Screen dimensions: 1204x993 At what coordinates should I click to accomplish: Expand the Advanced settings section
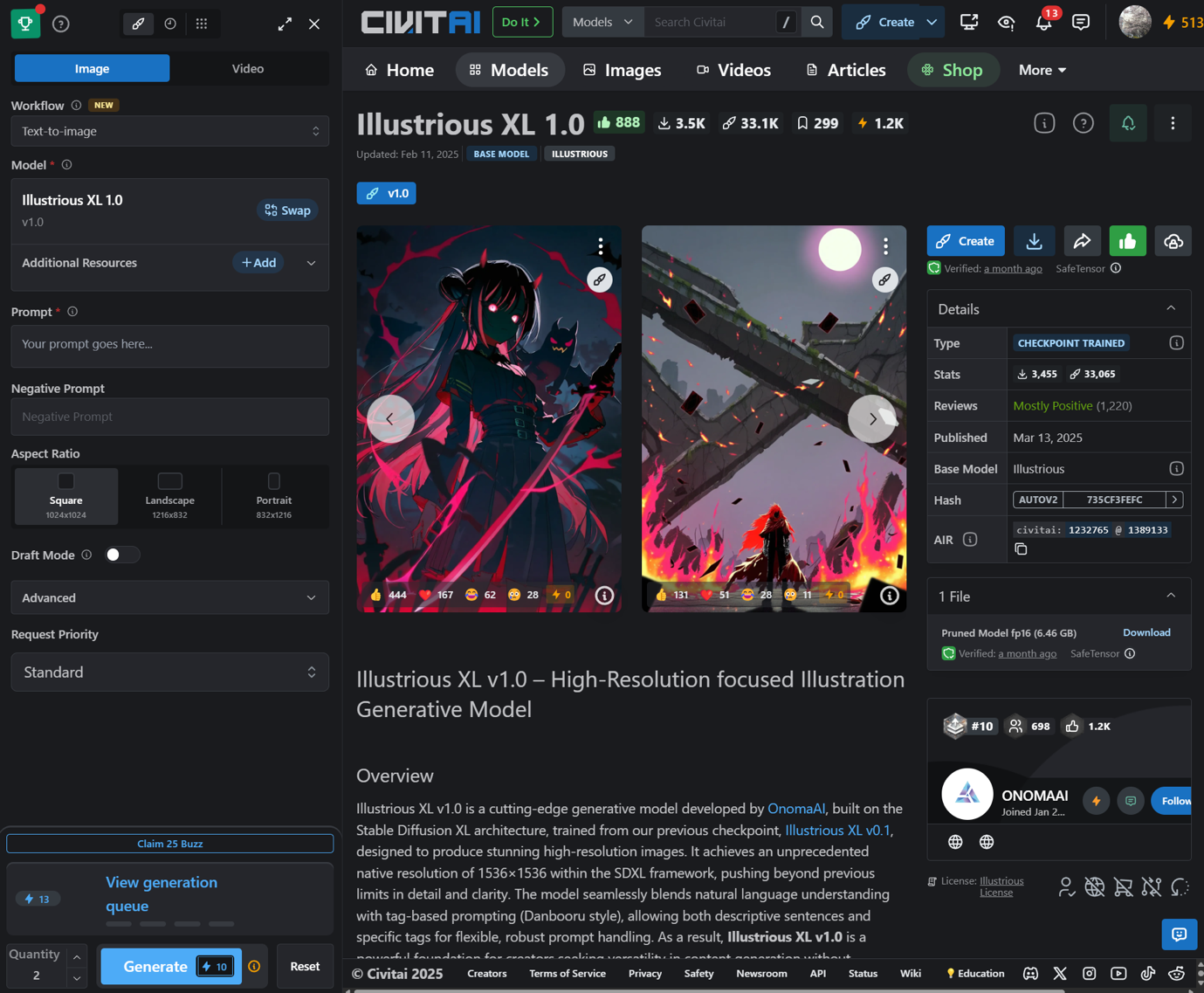pyautogui.click(x=170, y=597)
